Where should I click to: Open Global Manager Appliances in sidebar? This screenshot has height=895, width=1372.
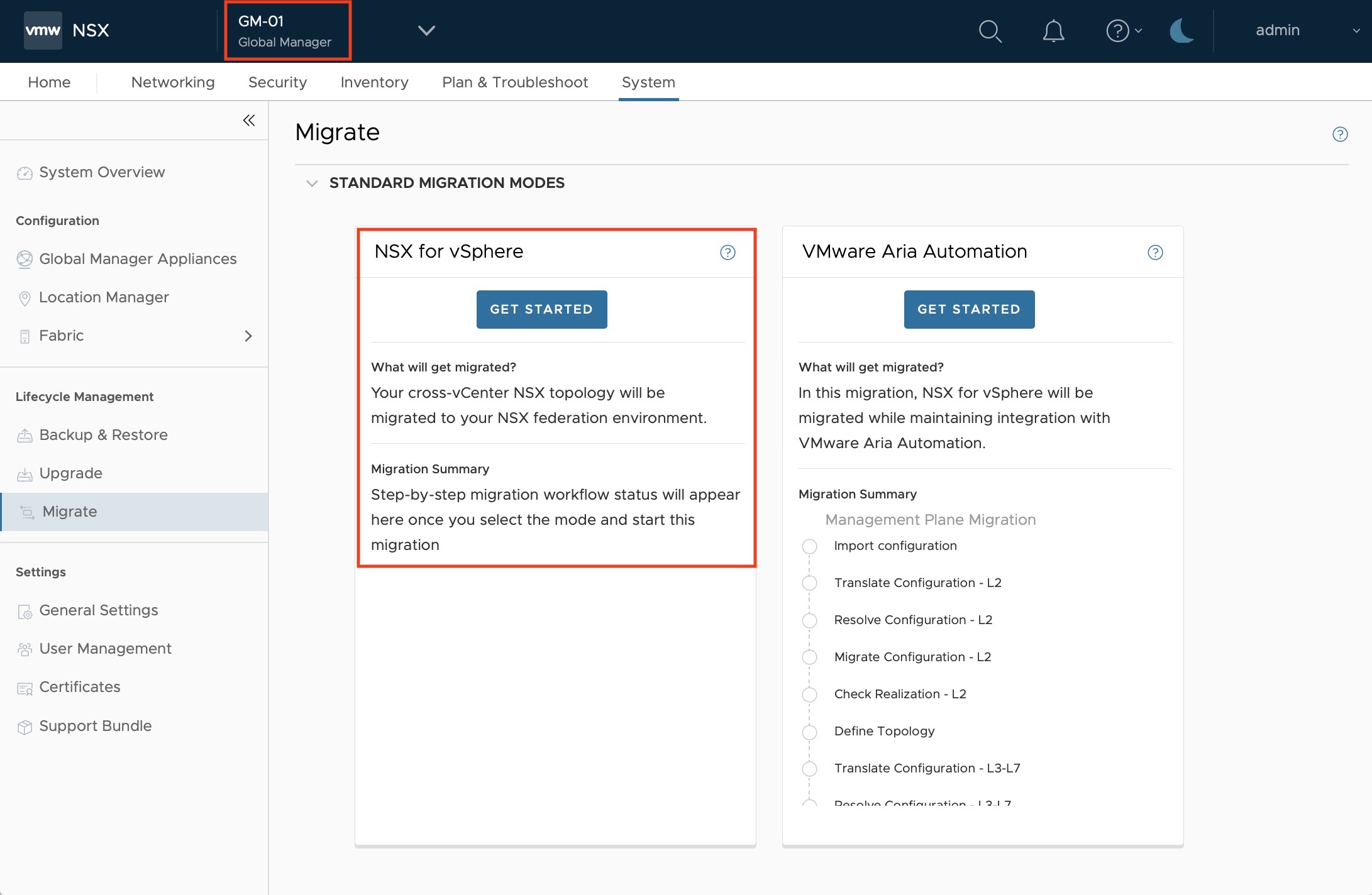pyautogui.click(x=137, y=259)
